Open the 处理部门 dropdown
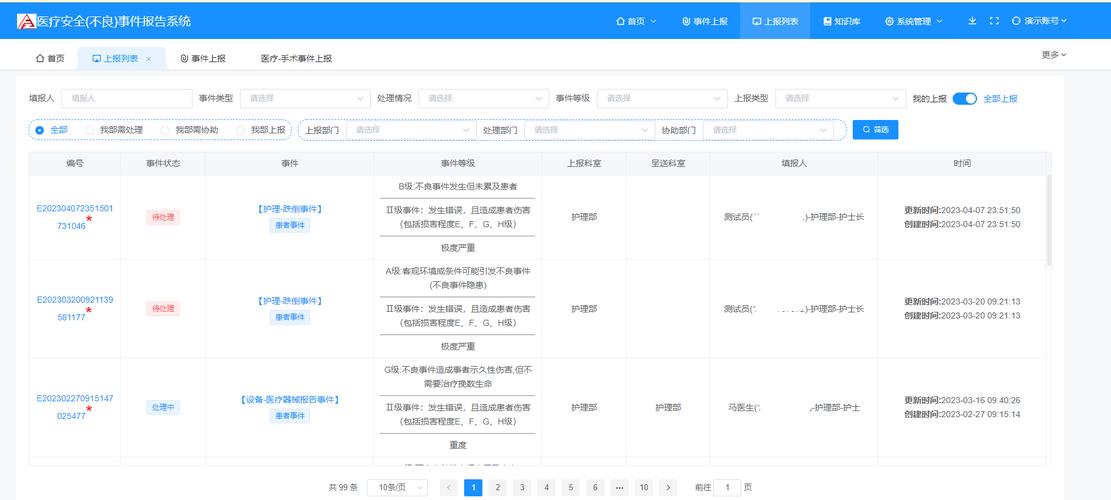Viewport: 1111px width, 500px height. tap(590, 130)
